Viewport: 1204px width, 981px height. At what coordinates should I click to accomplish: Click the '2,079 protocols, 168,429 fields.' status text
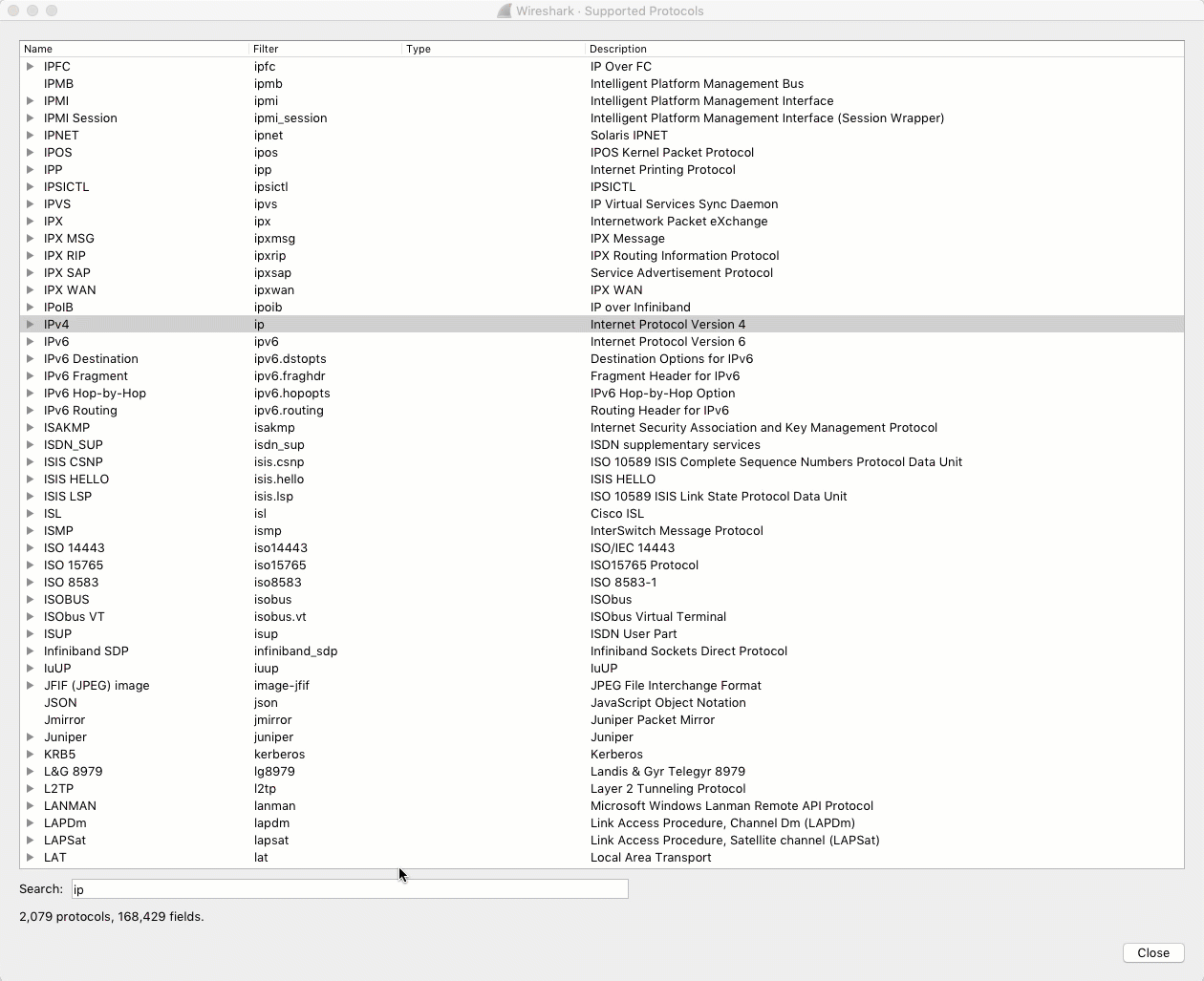pyautogui.click(x=112, y=916)
